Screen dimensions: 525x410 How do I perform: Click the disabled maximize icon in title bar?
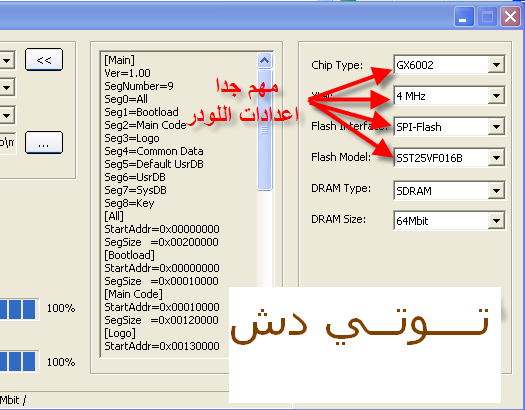click(487, 16)
